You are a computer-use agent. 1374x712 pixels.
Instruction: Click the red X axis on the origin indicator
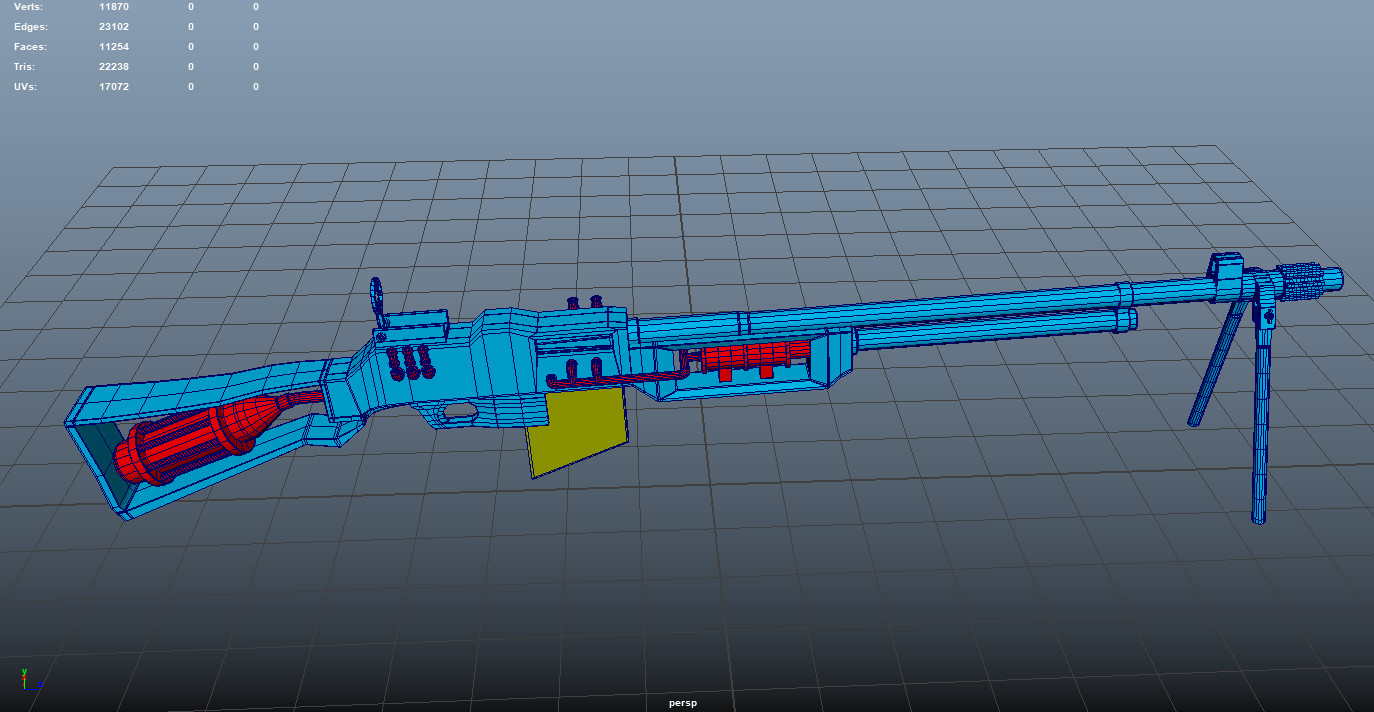click(24, 678)
